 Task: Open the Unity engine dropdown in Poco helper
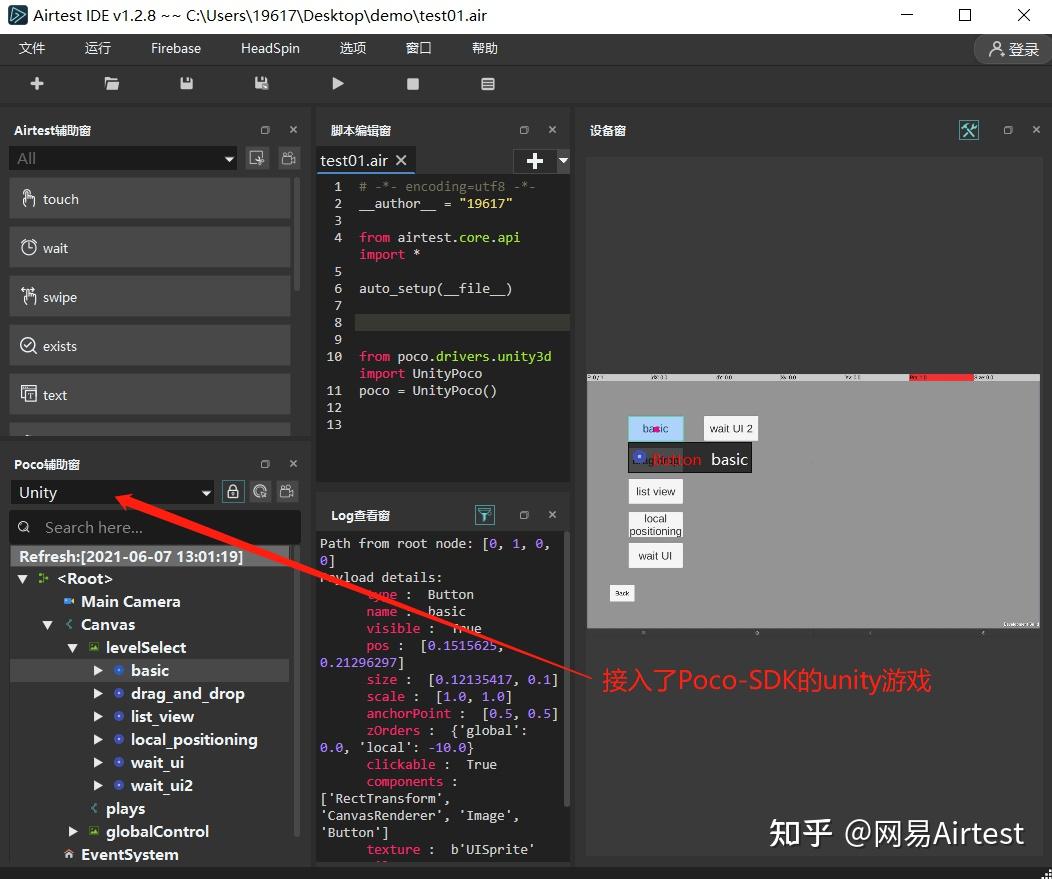click(112, 492)
